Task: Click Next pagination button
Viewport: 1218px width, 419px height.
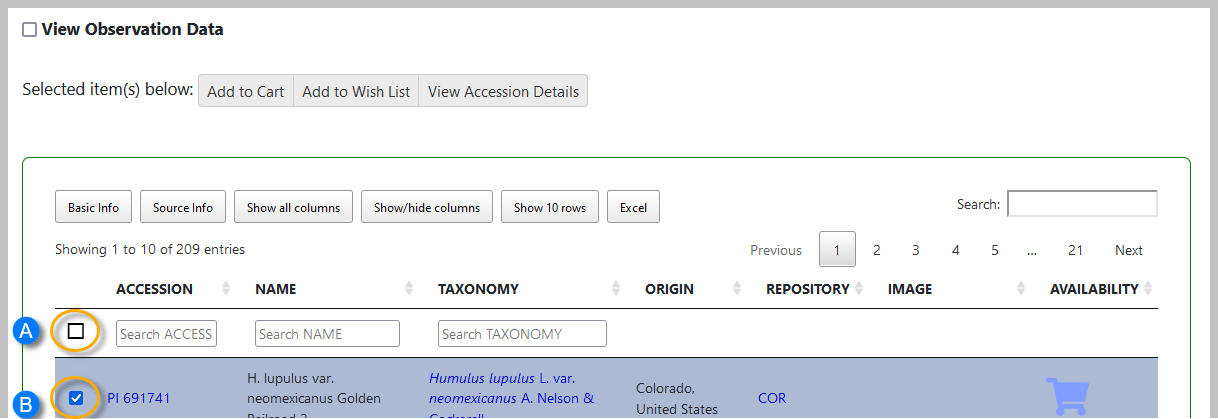Action: click(1128, 250)
